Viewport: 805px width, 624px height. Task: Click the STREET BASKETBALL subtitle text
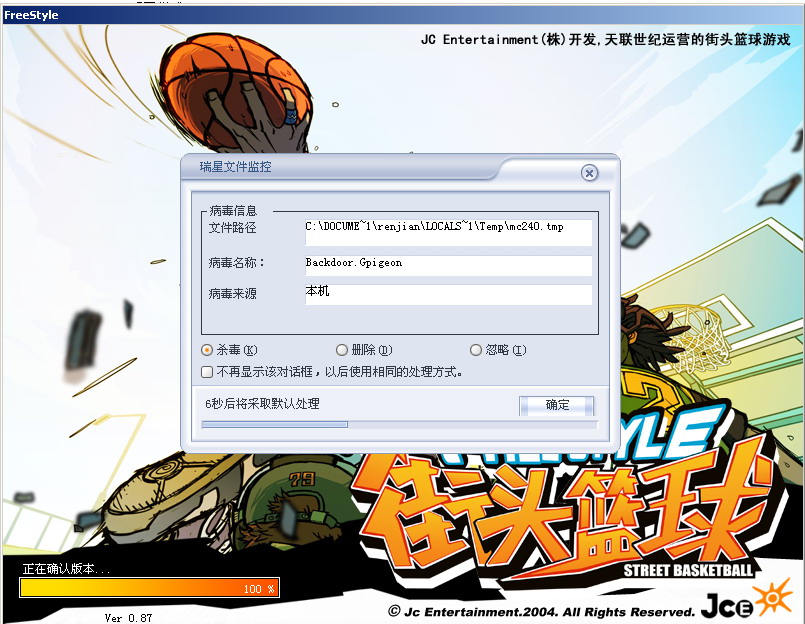tap(688, 571)
